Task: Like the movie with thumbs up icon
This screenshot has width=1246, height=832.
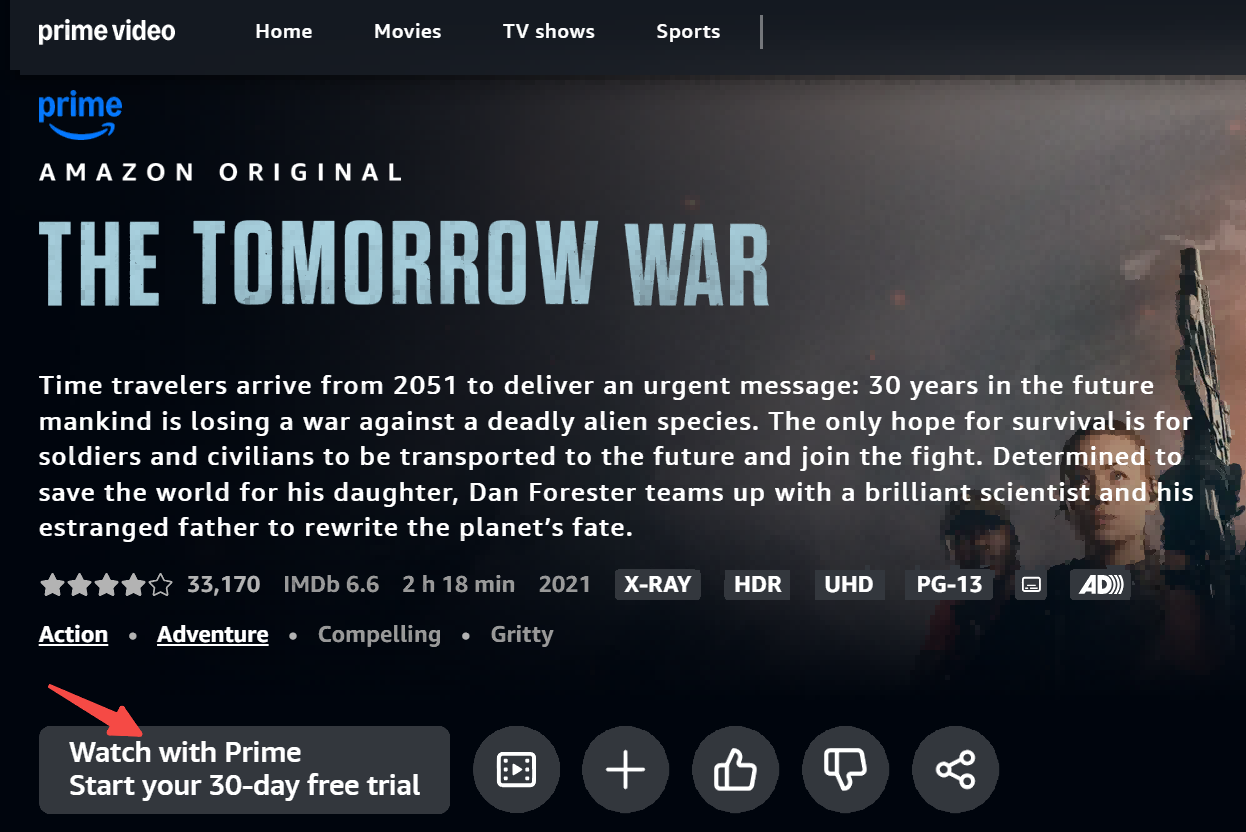Action: click(x=736, y=769)
